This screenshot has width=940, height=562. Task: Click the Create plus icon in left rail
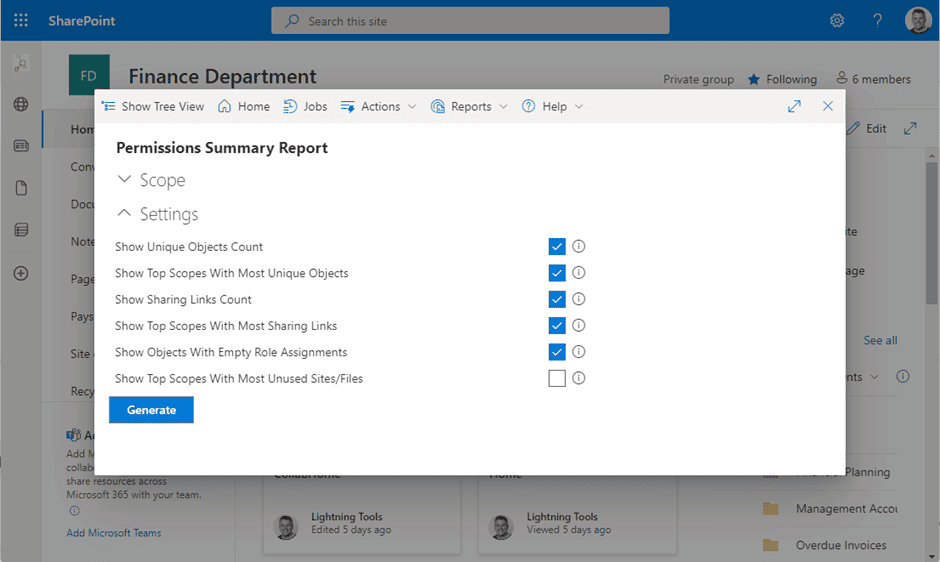pyautogui.click(x=21, y=273)
